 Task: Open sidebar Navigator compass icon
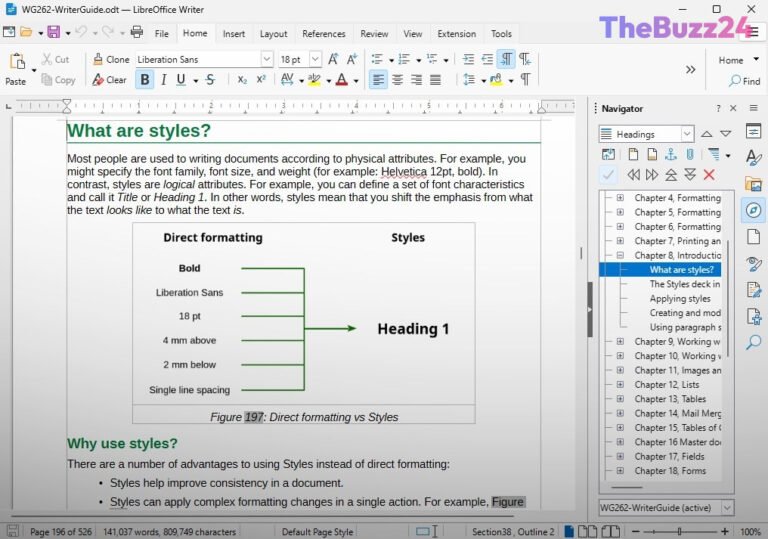[x=753, y=211]
